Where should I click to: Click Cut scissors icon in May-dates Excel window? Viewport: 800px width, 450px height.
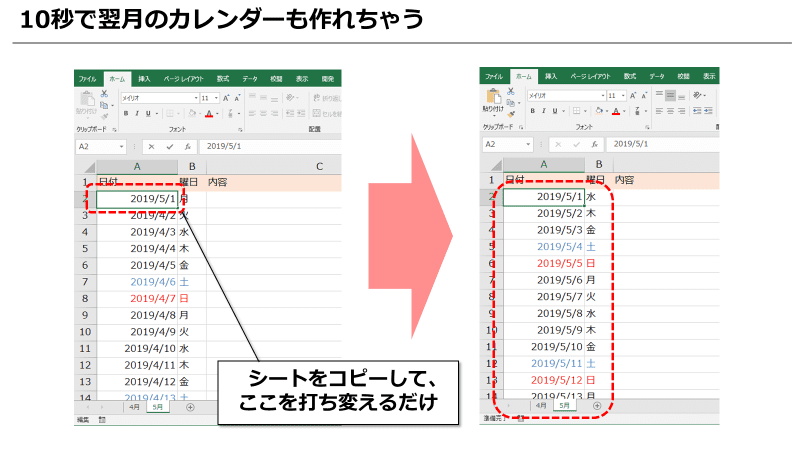point(511,91)
